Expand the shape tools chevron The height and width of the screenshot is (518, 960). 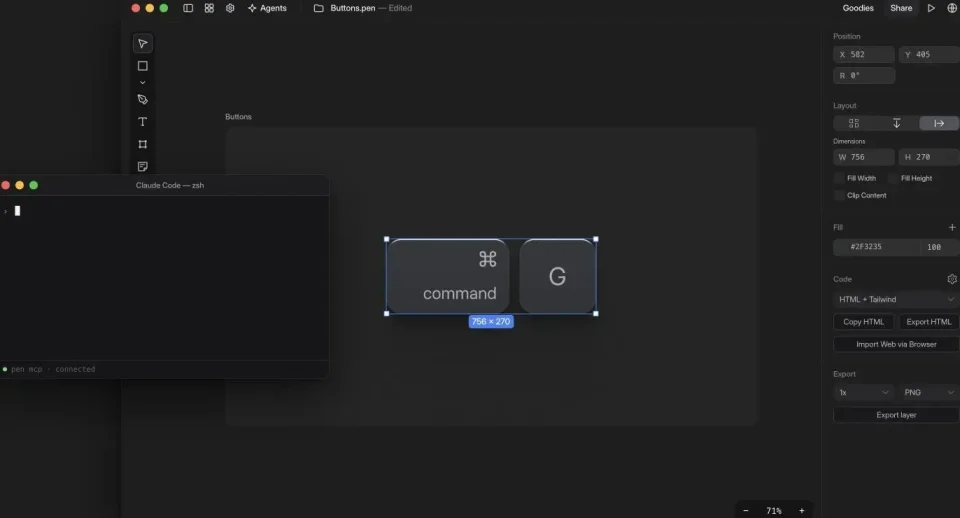(x=143, y=83)
